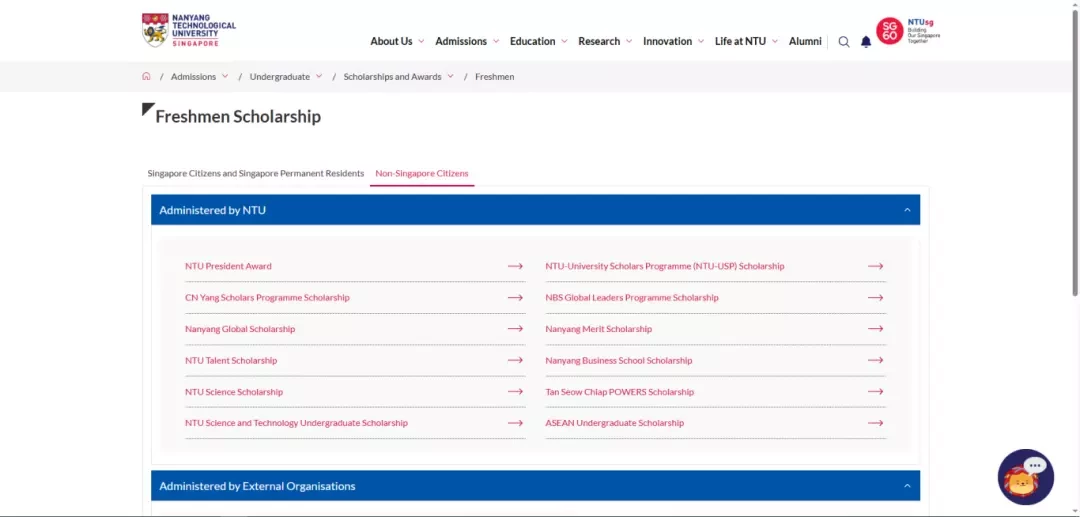
Task: Follow the arrow beside Nanyang Merit Scholarship
Action: (x=875, y=328)
